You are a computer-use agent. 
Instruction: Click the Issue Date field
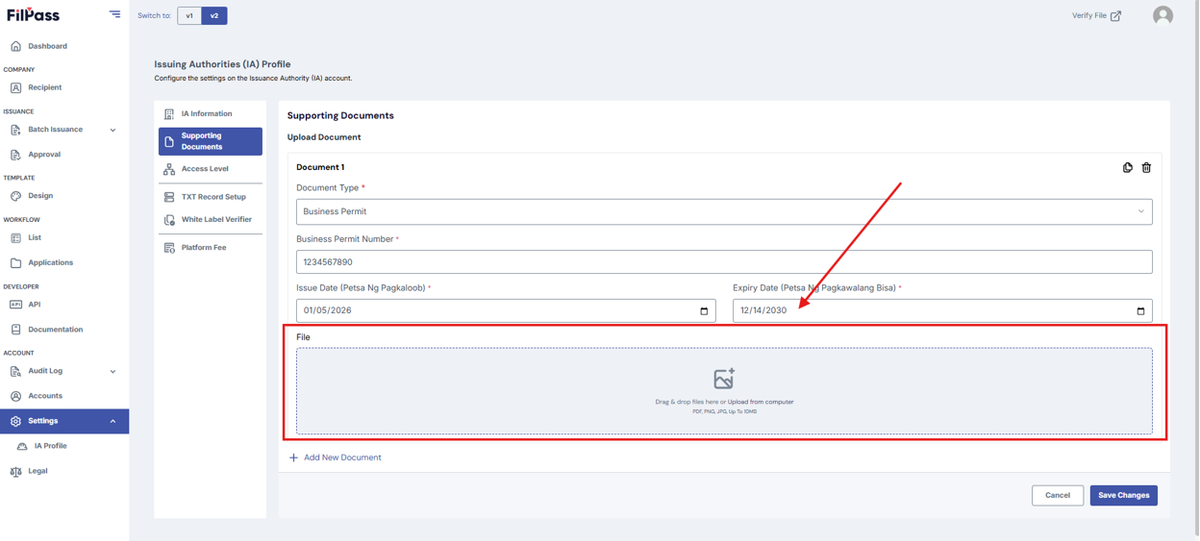pos(506,310)
